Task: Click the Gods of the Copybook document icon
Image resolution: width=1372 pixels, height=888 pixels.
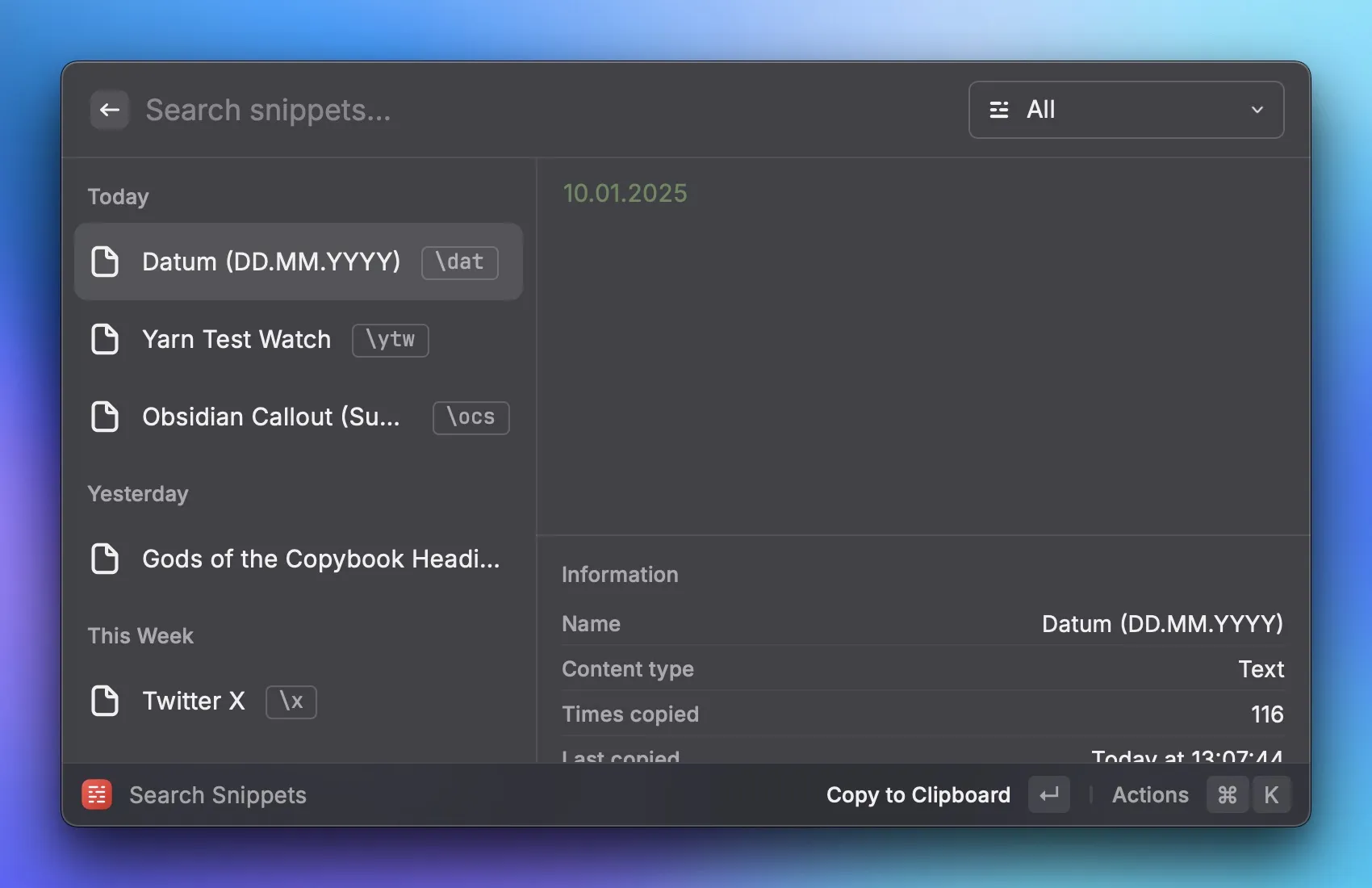Action: tap(105, 559)
